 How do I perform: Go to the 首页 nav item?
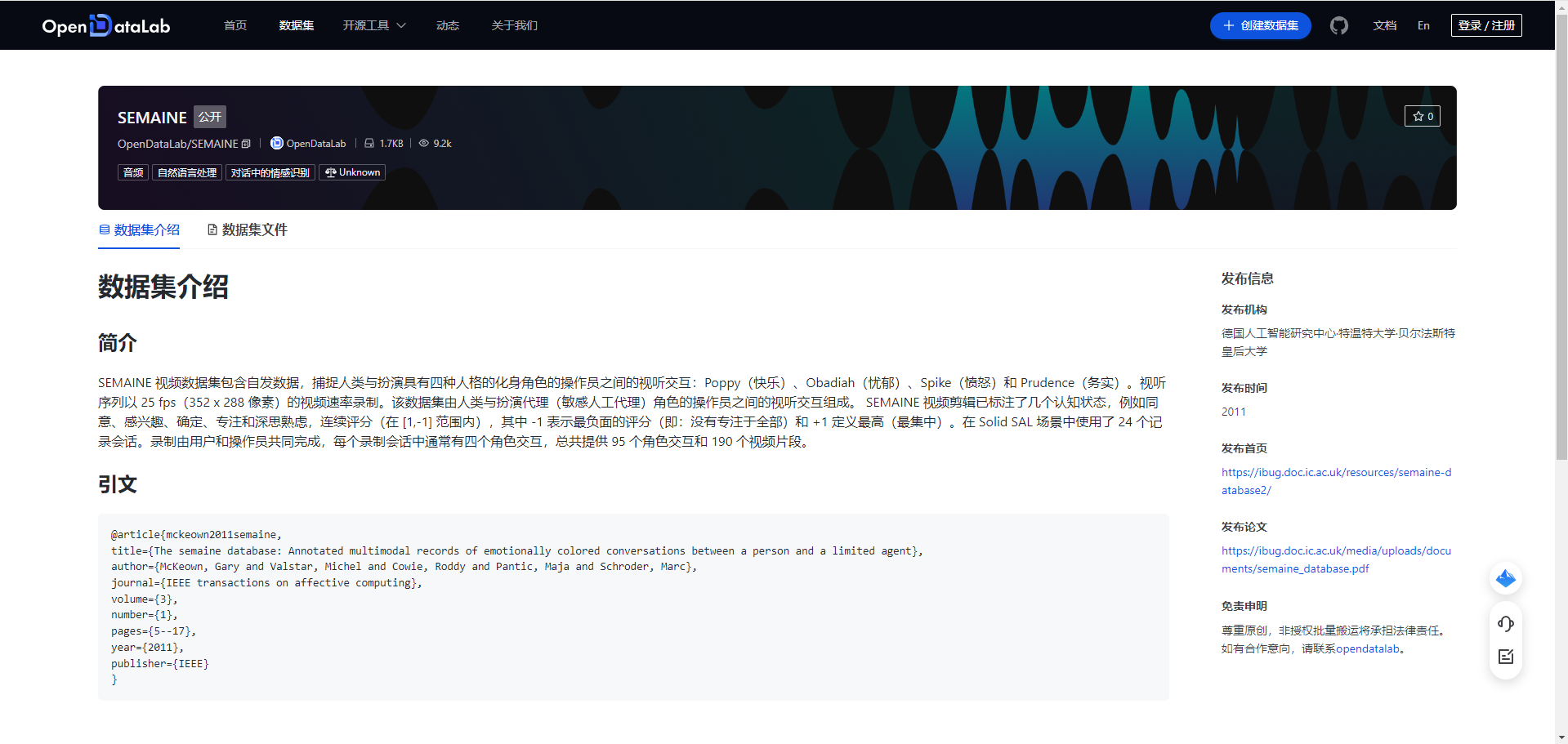(x=235, y=25)
